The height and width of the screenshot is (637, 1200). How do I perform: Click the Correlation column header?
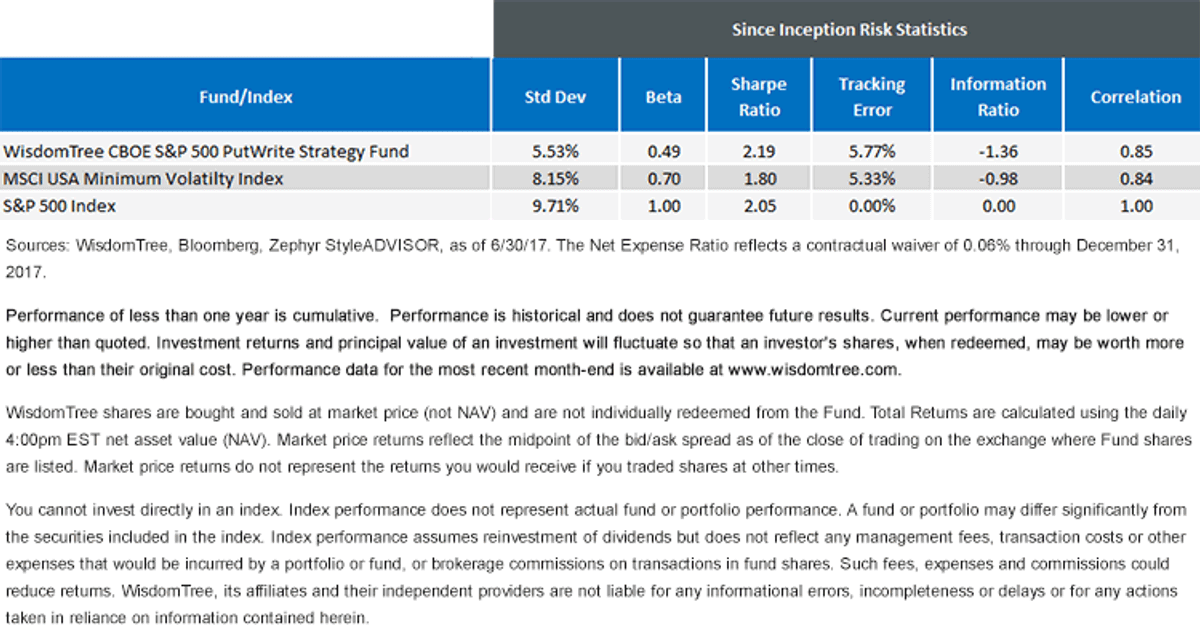tap(1135, 97)
